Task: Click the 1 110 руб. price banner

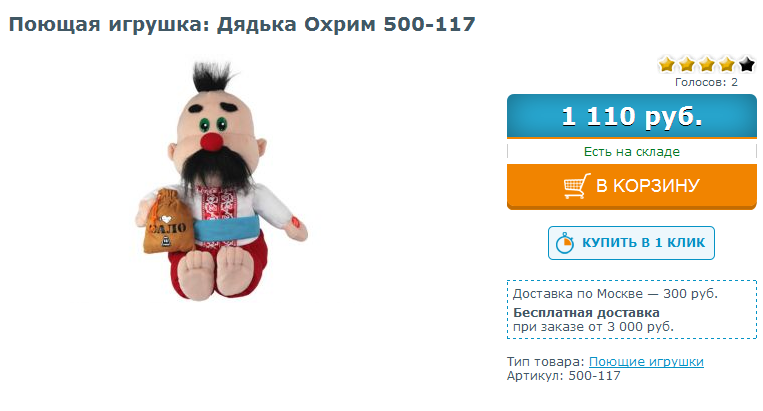Action: (632, 116)
